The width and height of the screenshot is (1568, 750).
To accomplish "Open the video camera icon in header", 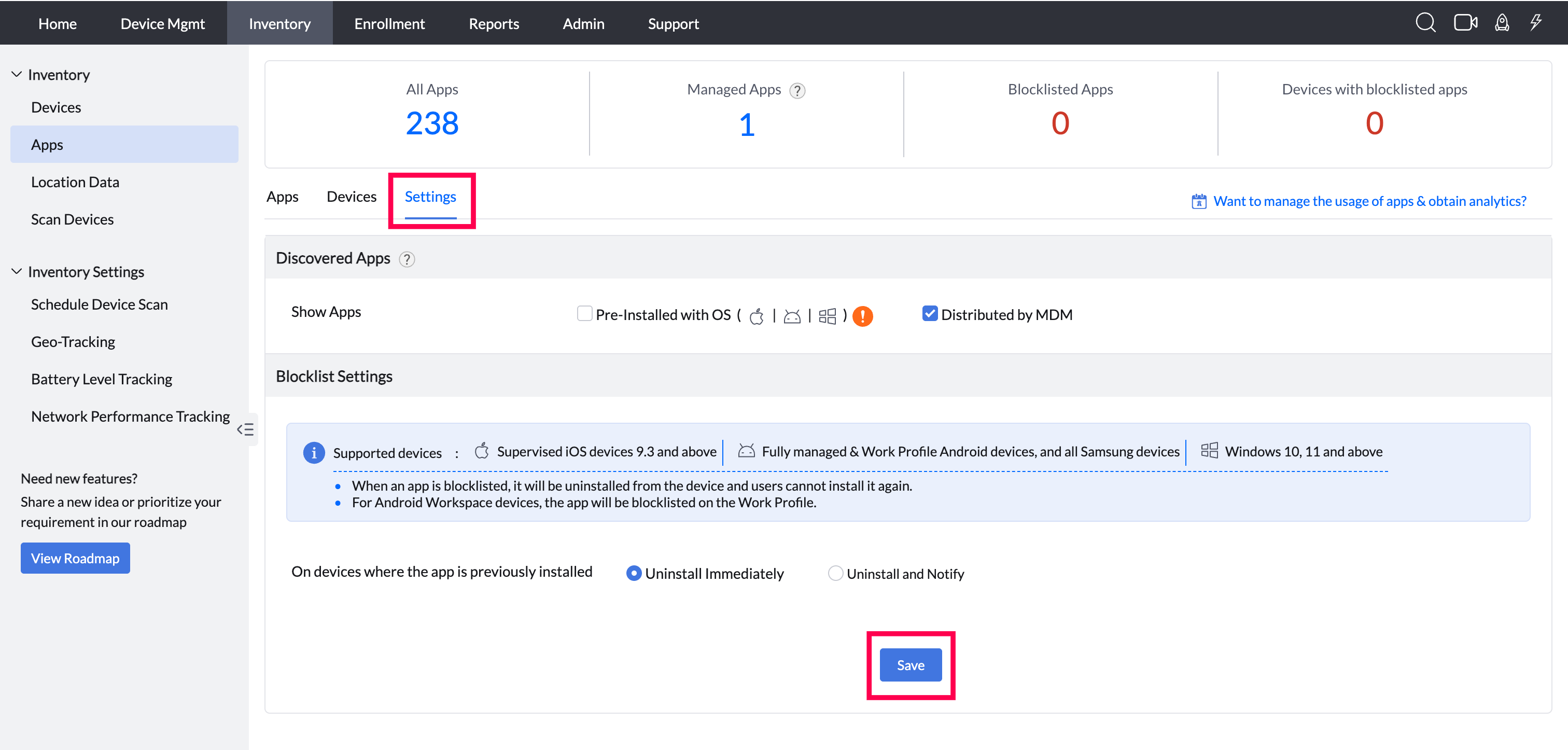I will tap(1464, 23).
